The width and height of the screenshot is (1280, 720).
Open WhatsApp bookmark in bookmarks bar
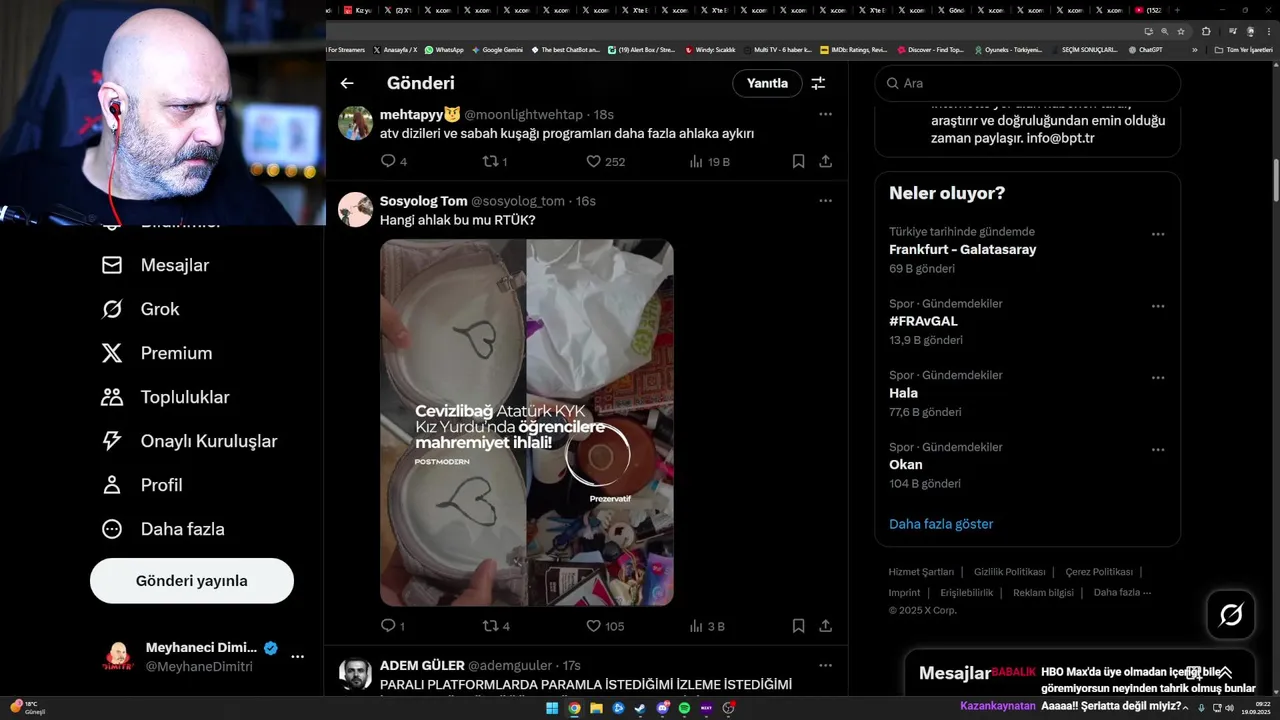(444, 49)
